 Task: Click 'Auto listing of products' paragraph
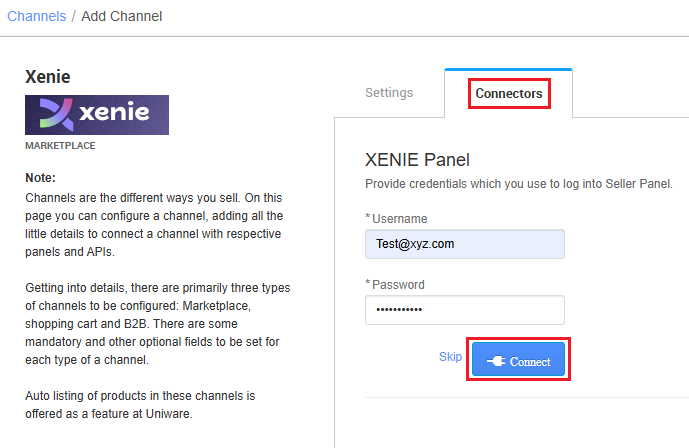(x=140, y=405)
